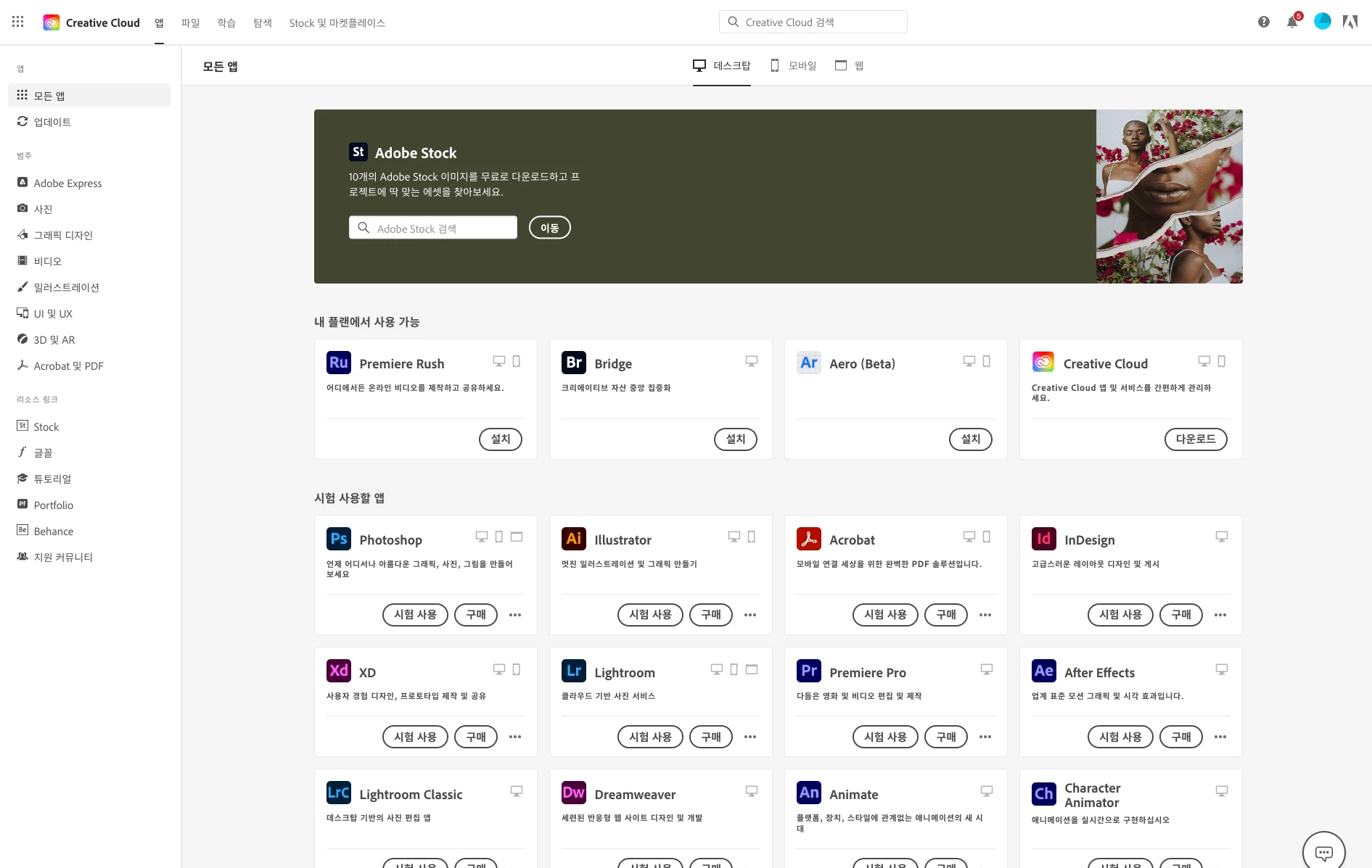Open the user profile avatar

click(x=1323, y=22)
